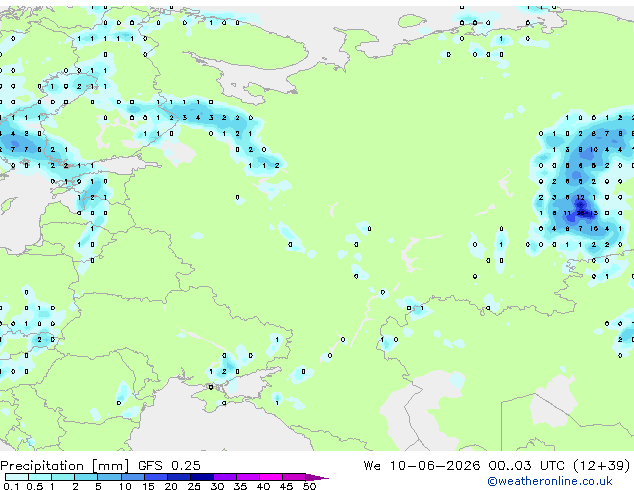634x490 pixels.
Task: Click the '00..03 UTC' time text
Action: click(526, 466)
